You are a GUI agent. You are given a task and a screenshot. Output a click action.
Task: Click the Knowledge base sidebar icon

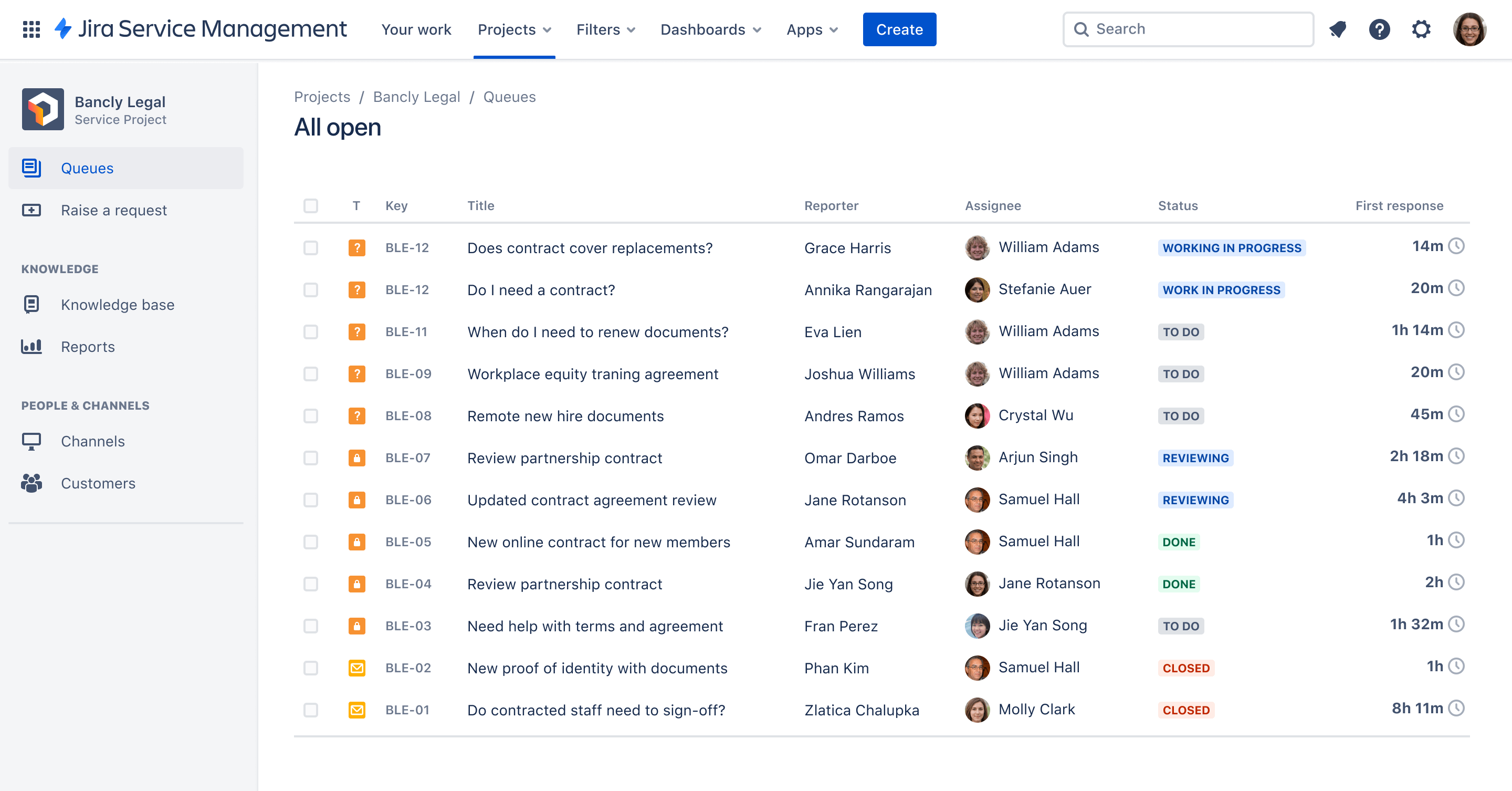[31, 304]
